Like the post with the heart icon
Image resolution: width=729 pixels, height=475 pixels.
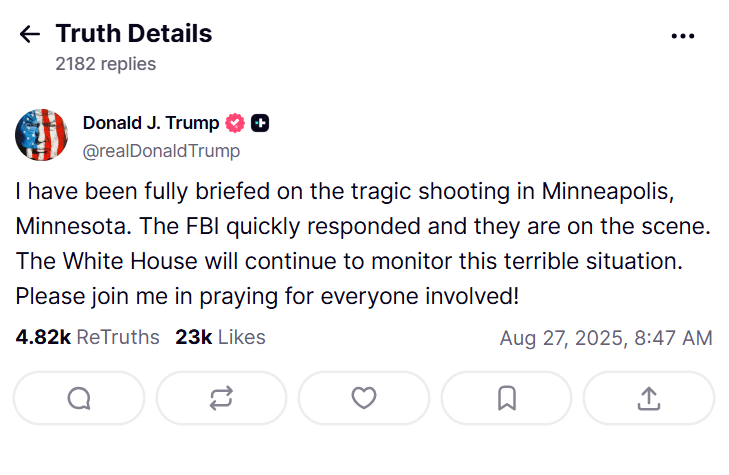pyautogui.click(x=364, y=398)
